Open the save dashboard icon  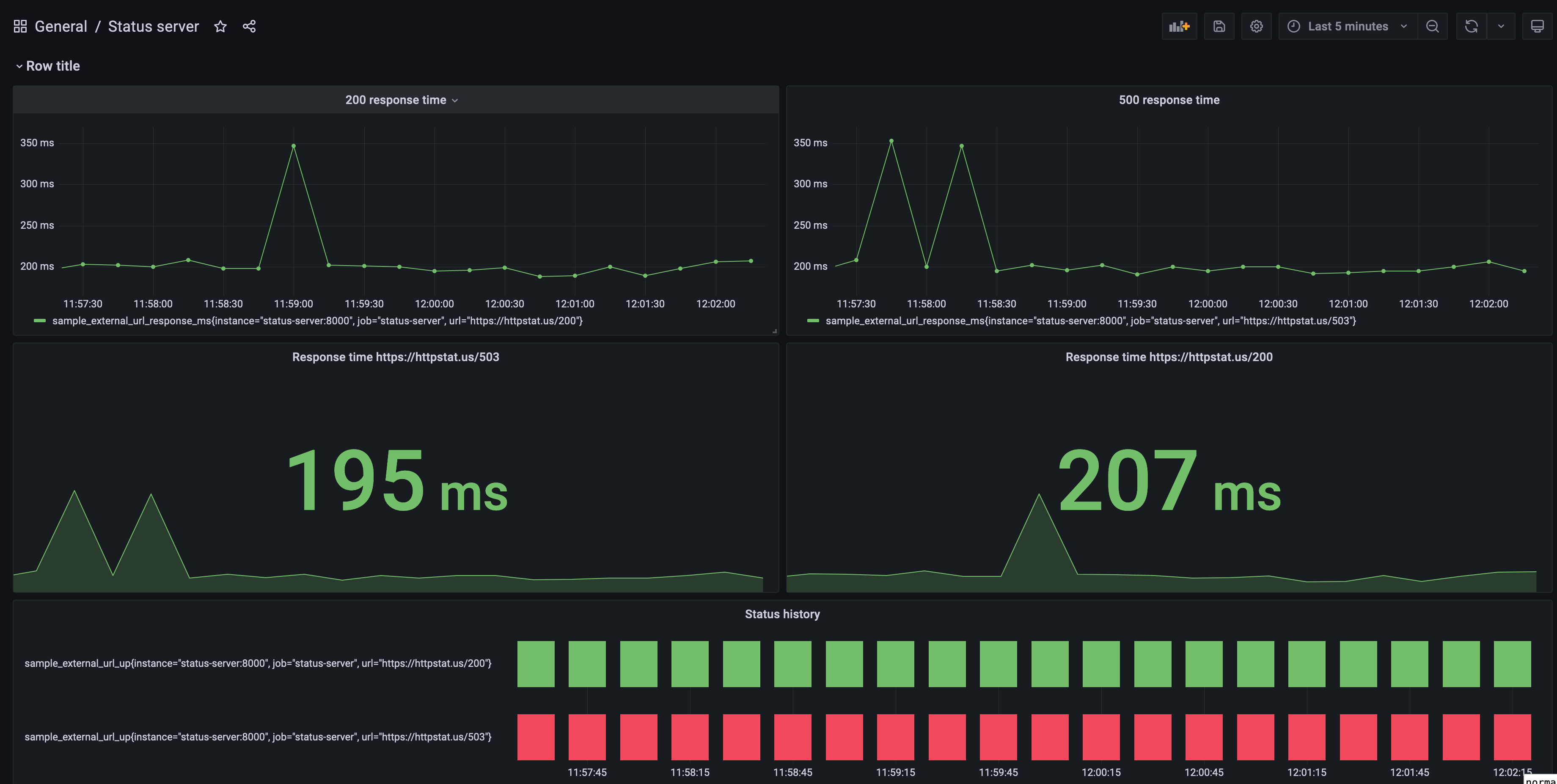tap(1218, 25)
